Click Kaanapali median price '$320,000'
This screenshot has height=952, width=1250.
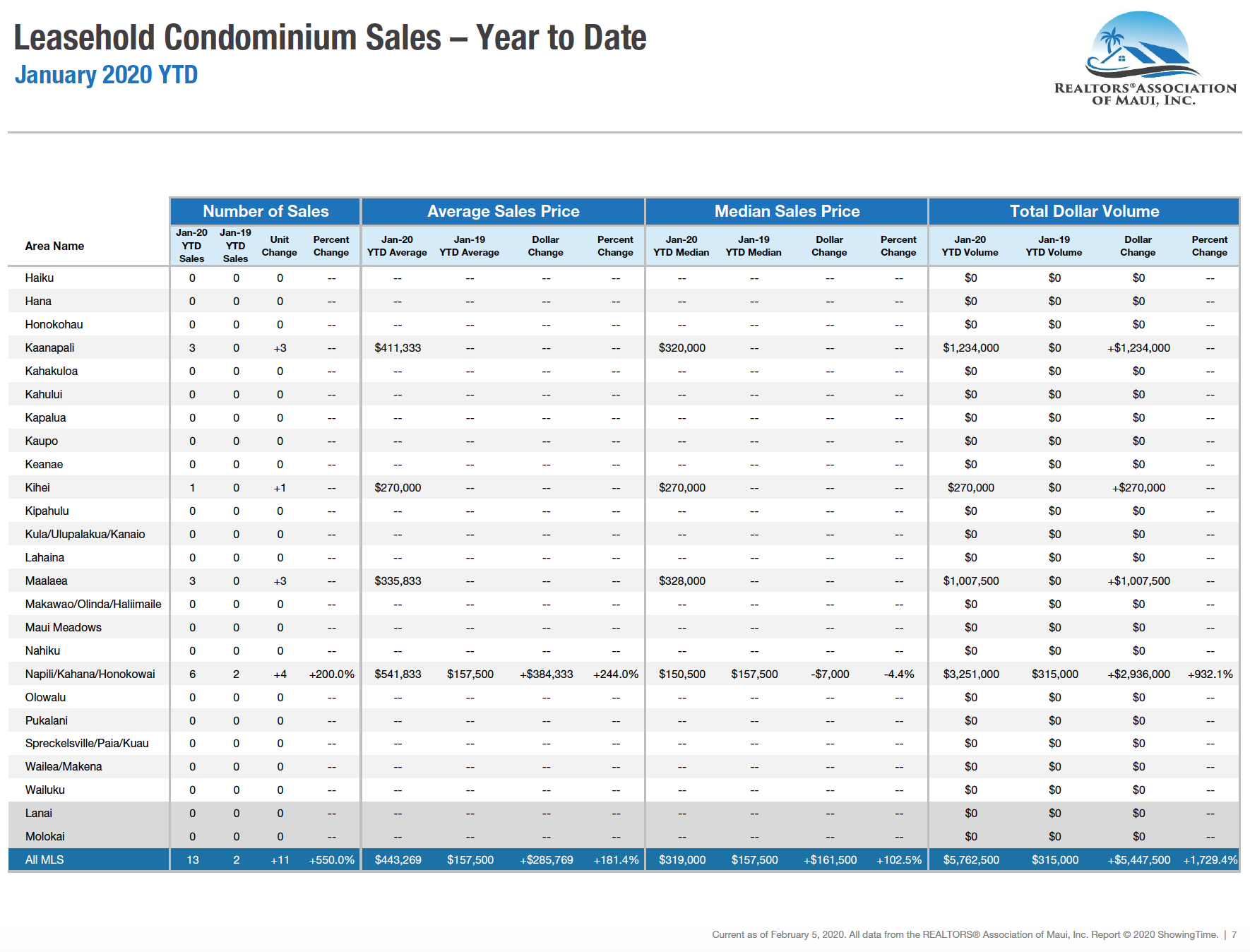tap(682, 347)
